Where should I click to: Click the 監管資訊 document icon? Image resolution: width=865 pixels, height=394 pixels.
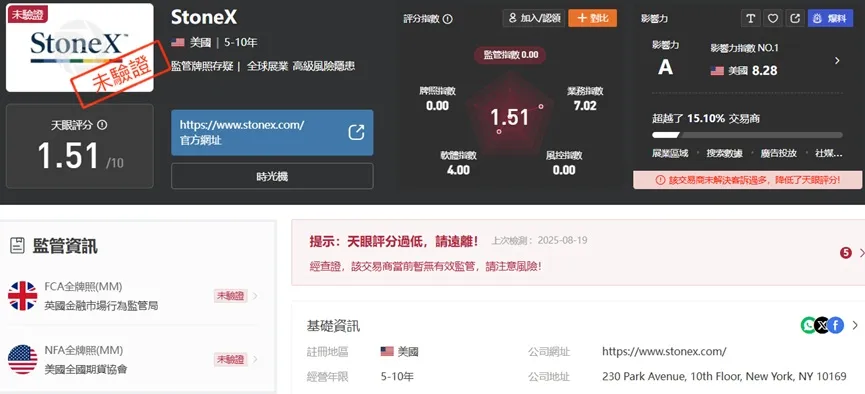coord(18,246)
